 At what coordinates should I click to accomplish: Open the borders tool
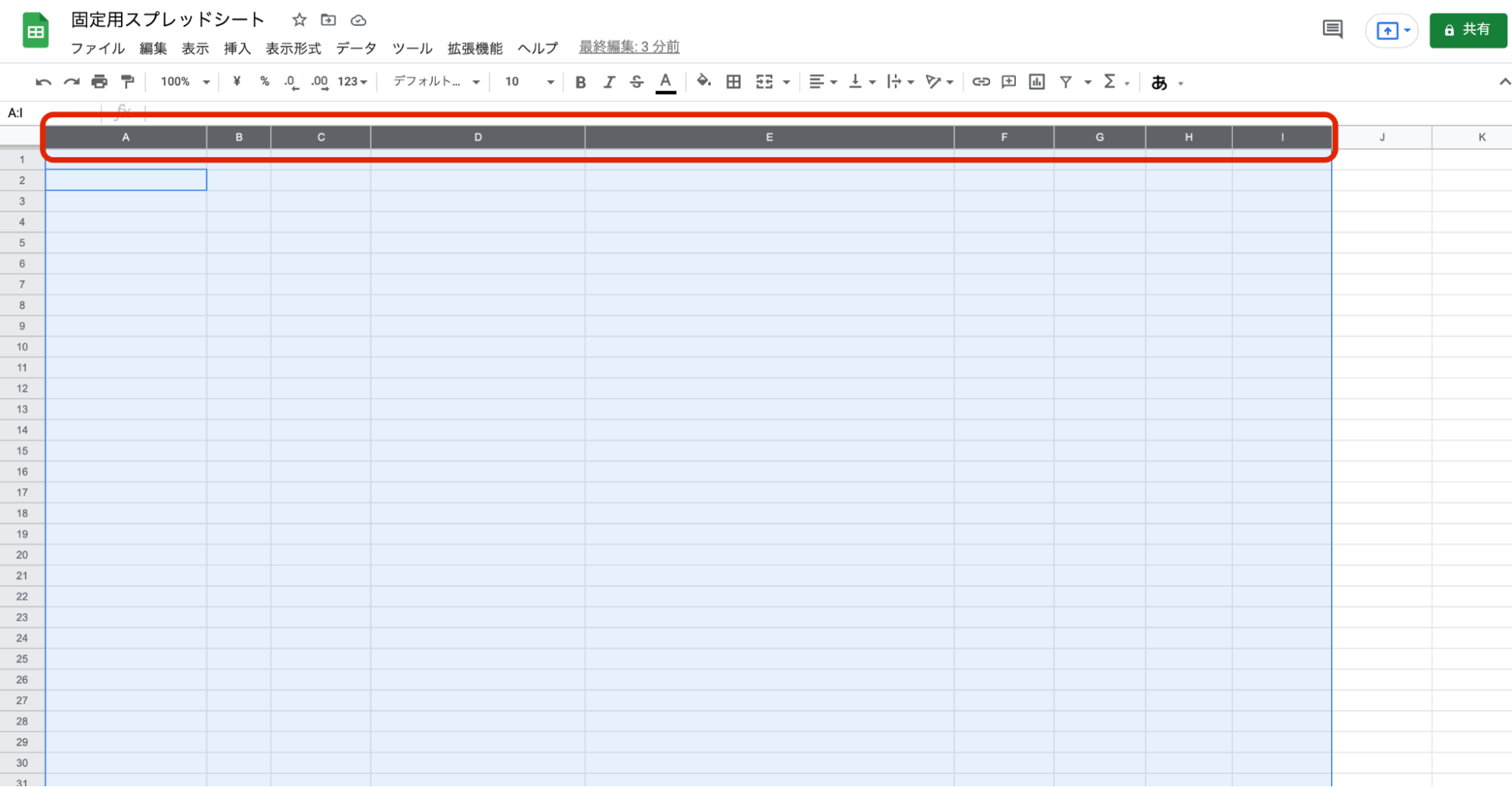(733, 82)
